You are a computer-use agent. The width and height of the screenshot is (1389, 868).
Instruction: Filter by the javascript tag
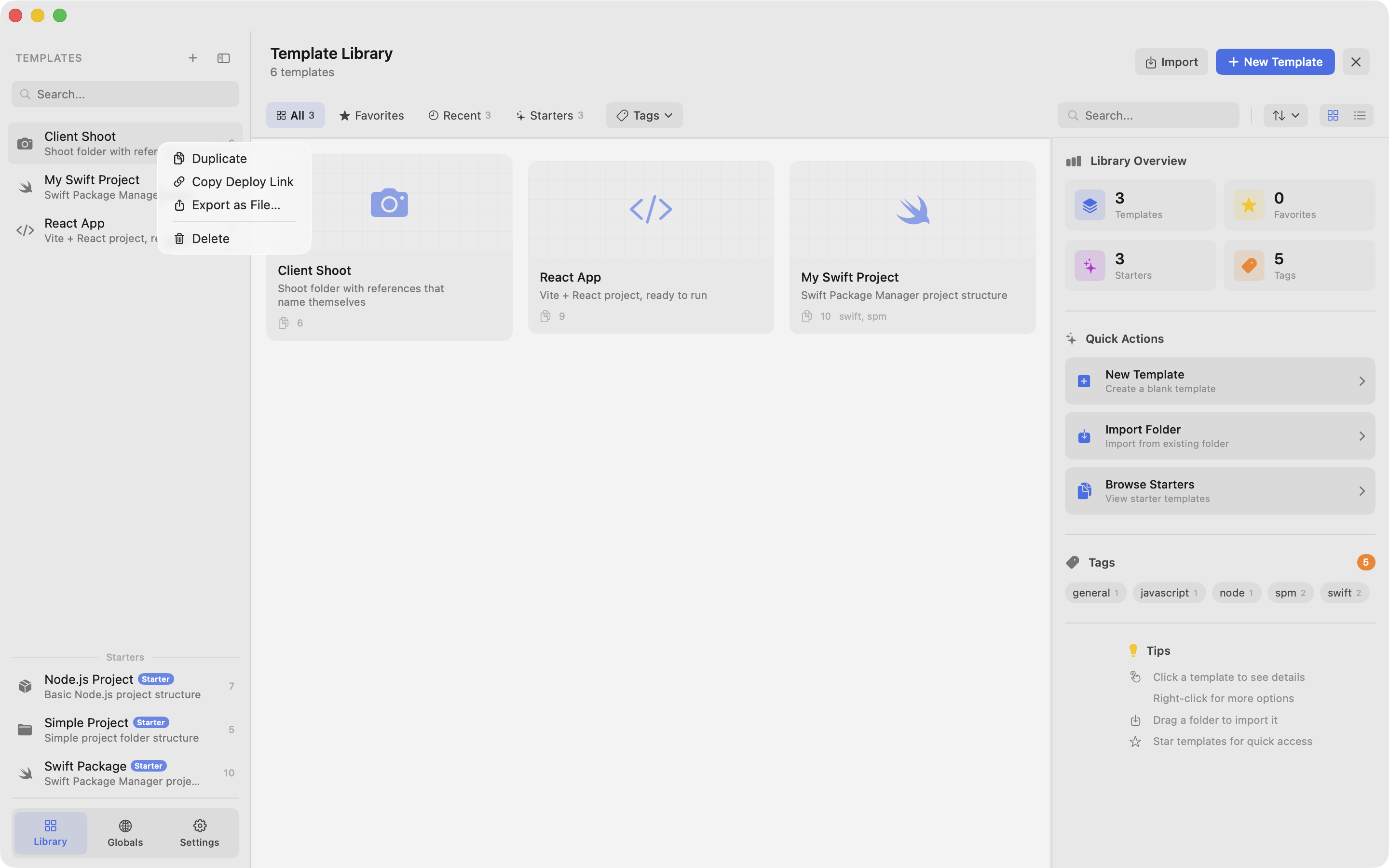click(x=1169, y=593)
